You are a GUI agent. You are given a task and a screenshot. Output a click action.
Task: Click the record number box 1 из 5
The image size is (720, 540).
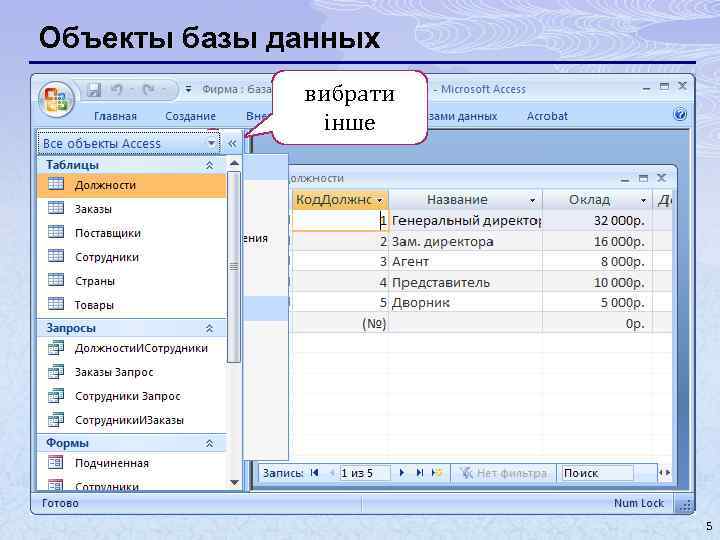coord(365,473)
